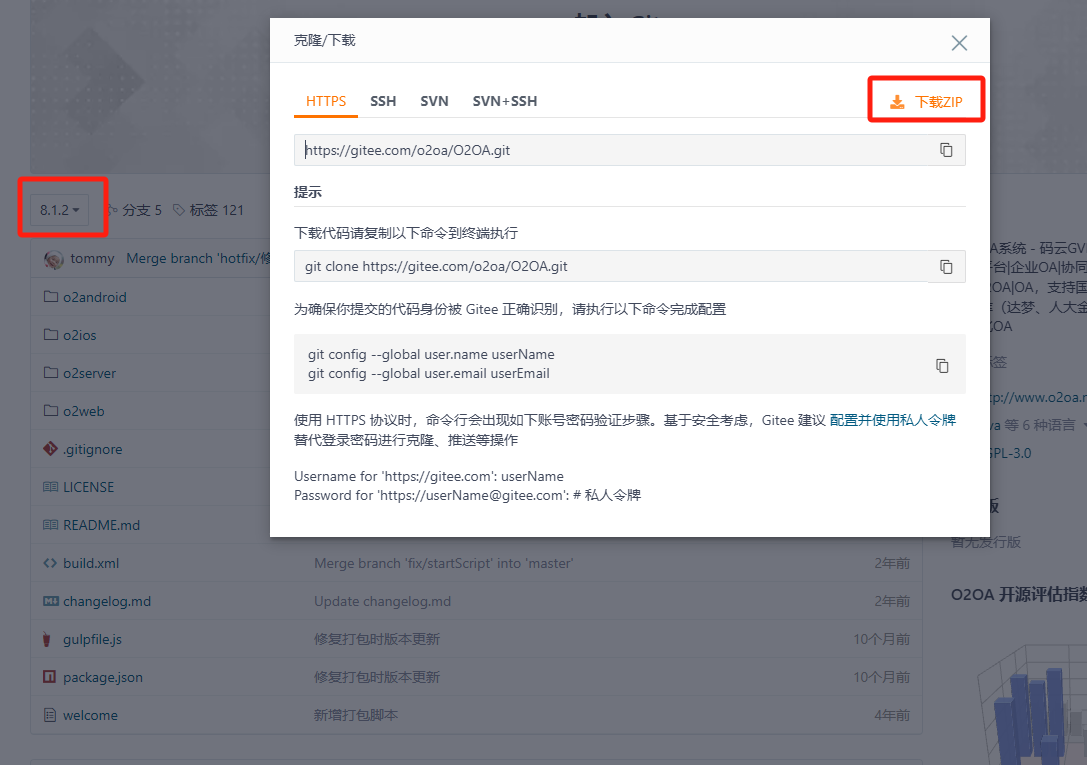This screenshot has height=765, width=1087.
Task: Click the markdown icon beside changelog.md
Action: click(51, 601)
